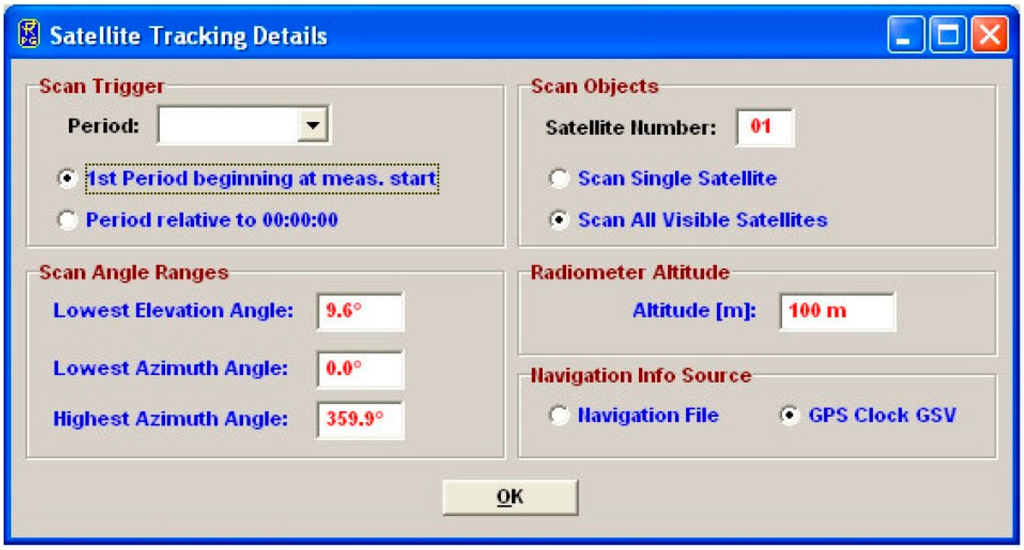Click the Lowest Azimuth Angle field
This screenshot has height=550, width=1024.
pos(360,369)
